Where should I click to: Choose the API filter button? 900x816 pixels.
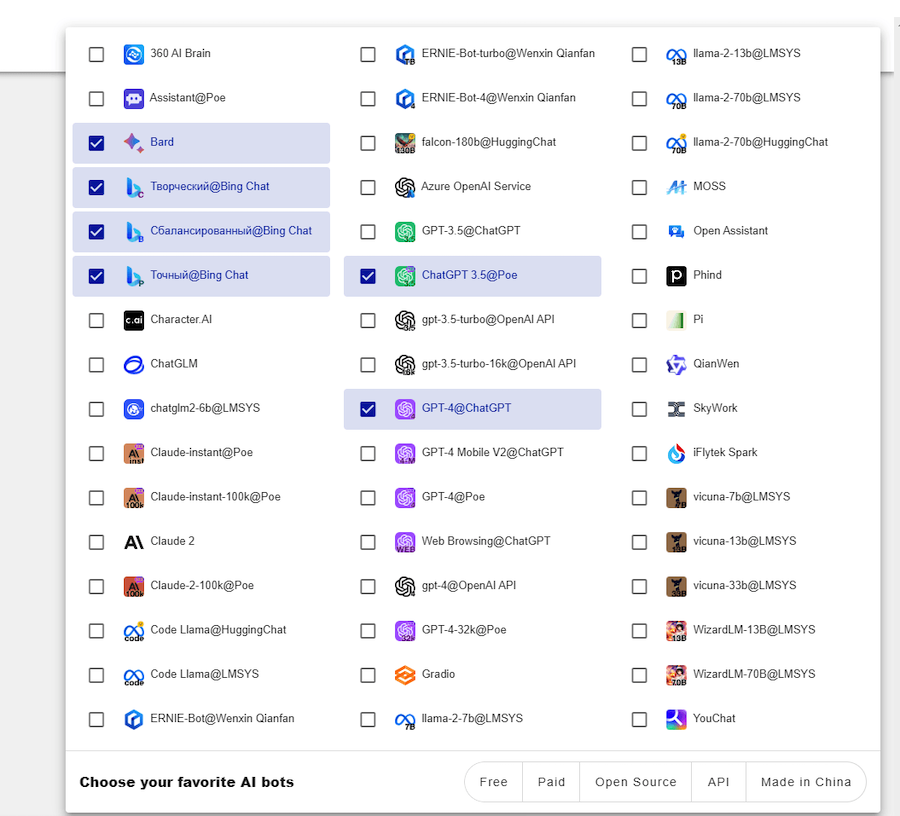(x=718, y=782)
